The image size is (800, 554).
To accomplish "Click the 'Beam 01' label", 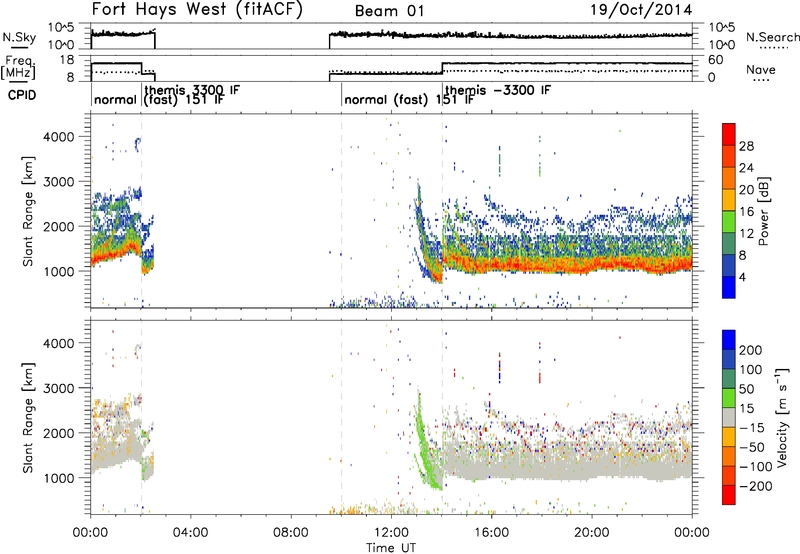I will click(x=389, y=11).
